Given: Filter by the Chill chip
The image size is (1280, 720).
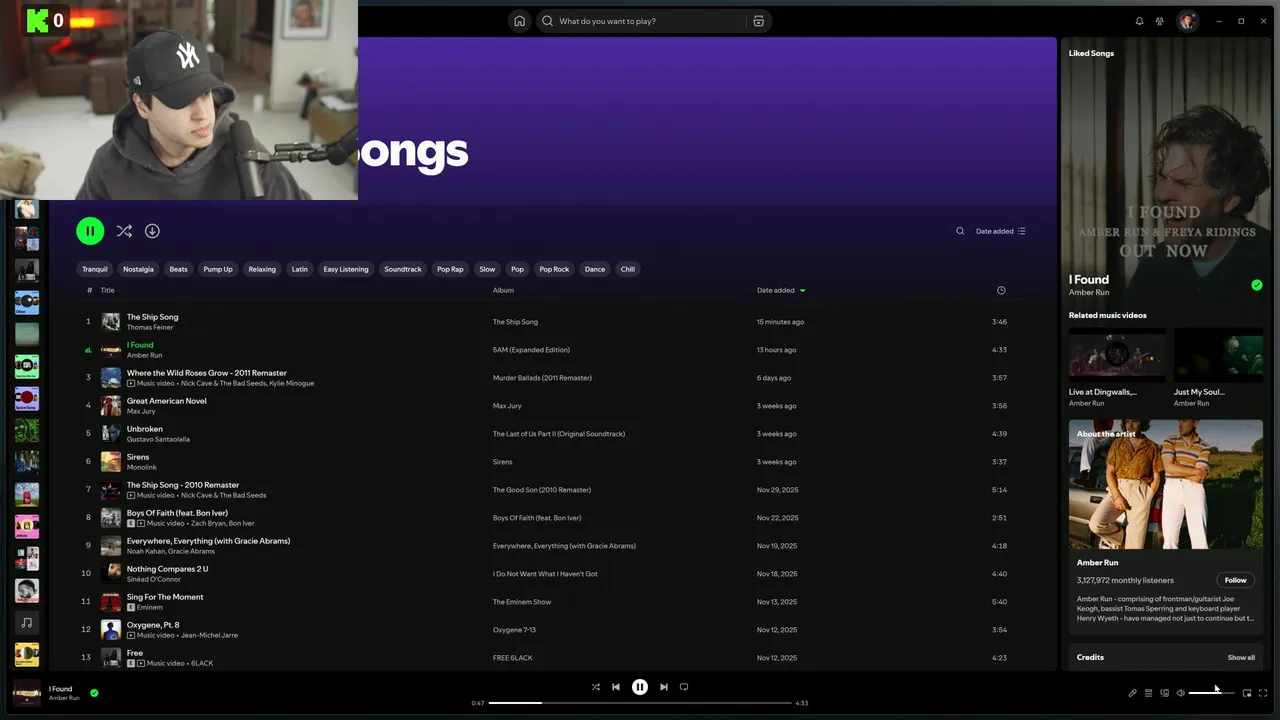Looking at the screenshot, I should (x=628, y=269).
